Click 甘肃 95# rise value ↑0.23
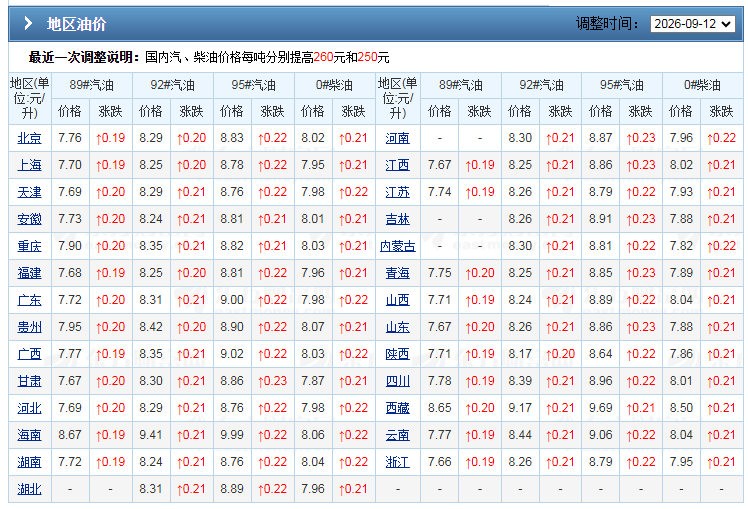This screenshot has width=748, height=509. [x=272, y=381]
